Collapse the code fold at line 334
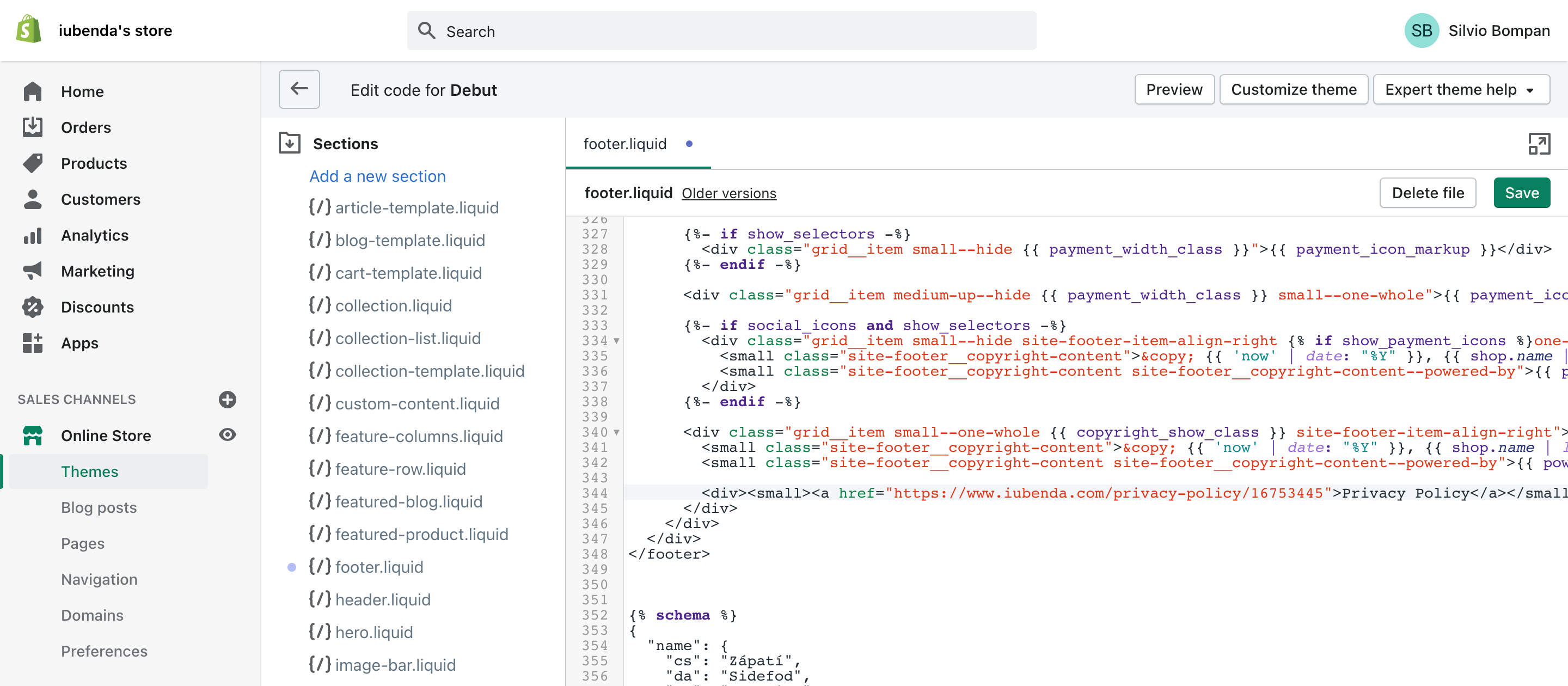Image resolution: width=1568 pixels, height=686 pixels. [x=617, y=341]
